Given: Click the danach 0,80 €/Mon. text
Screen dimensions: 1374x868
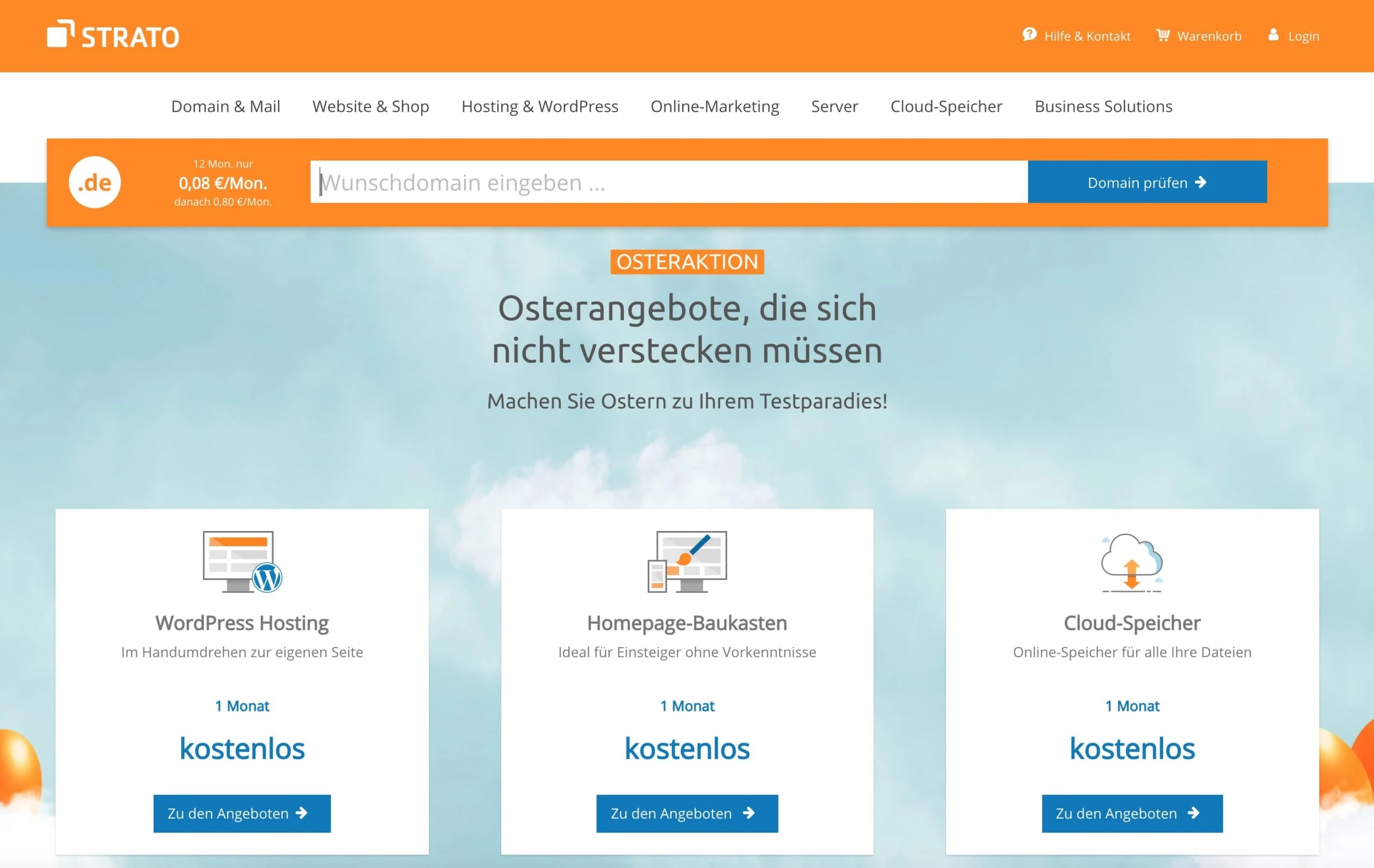Looking at the screenshot, I should tap(223, 202).
